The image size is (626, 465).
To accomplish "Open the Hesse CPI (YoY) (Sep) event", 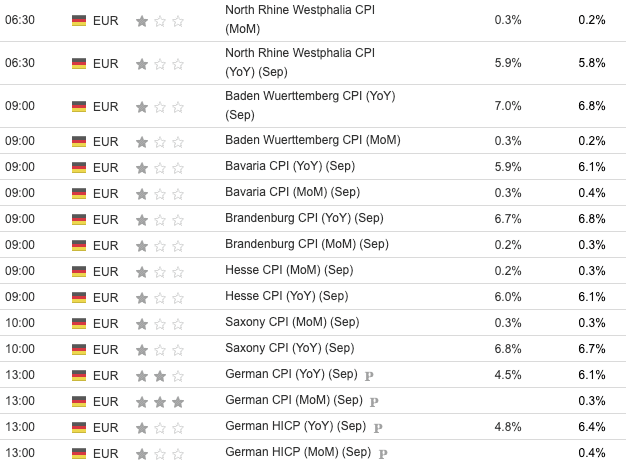I will 287,296.
